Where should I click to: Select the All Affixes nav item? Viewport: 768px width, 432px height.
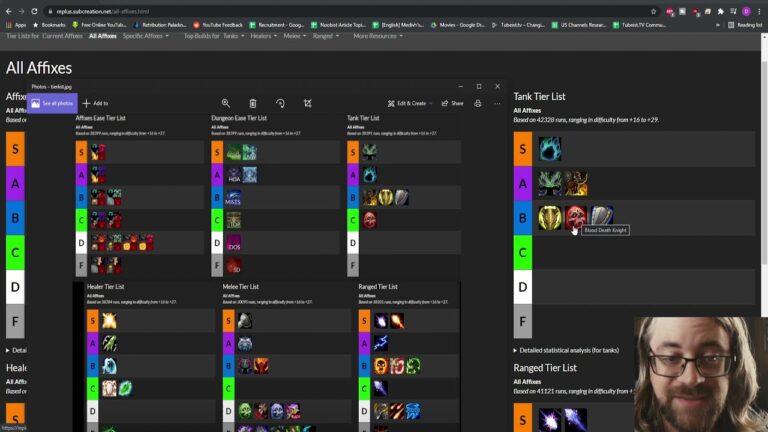(x=103, y=36)
